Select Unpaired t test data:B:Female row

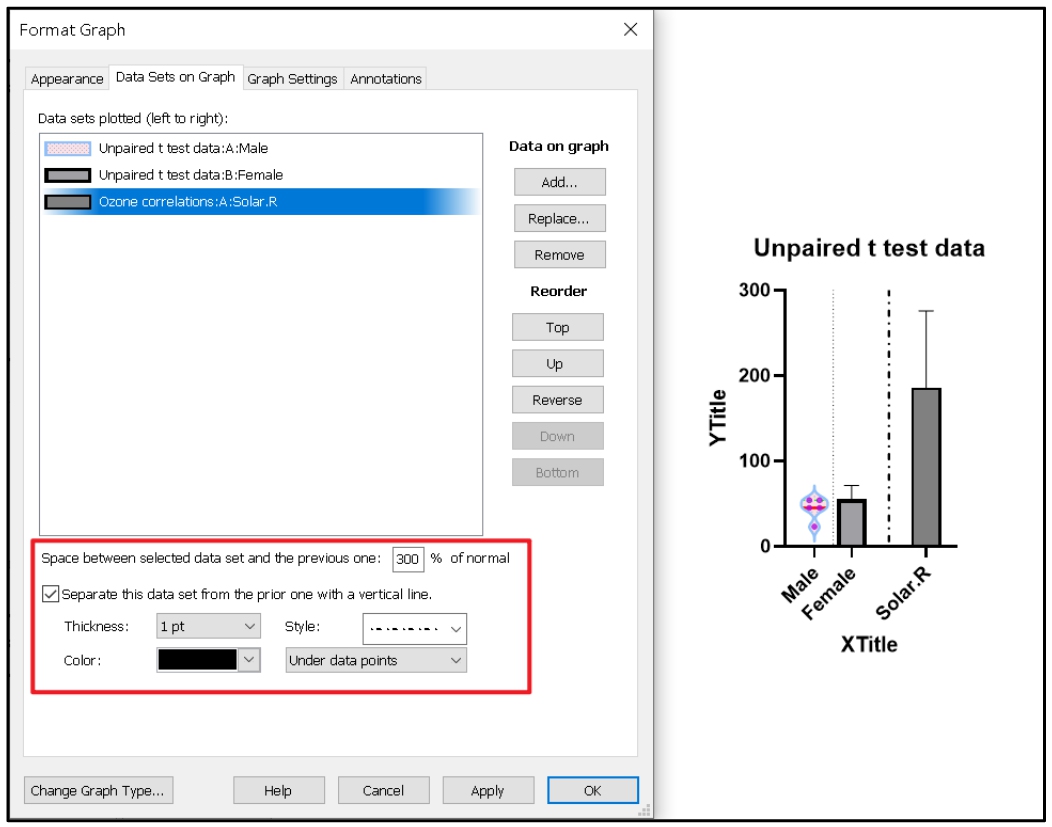pyautogui.click(x=261, y=175)
